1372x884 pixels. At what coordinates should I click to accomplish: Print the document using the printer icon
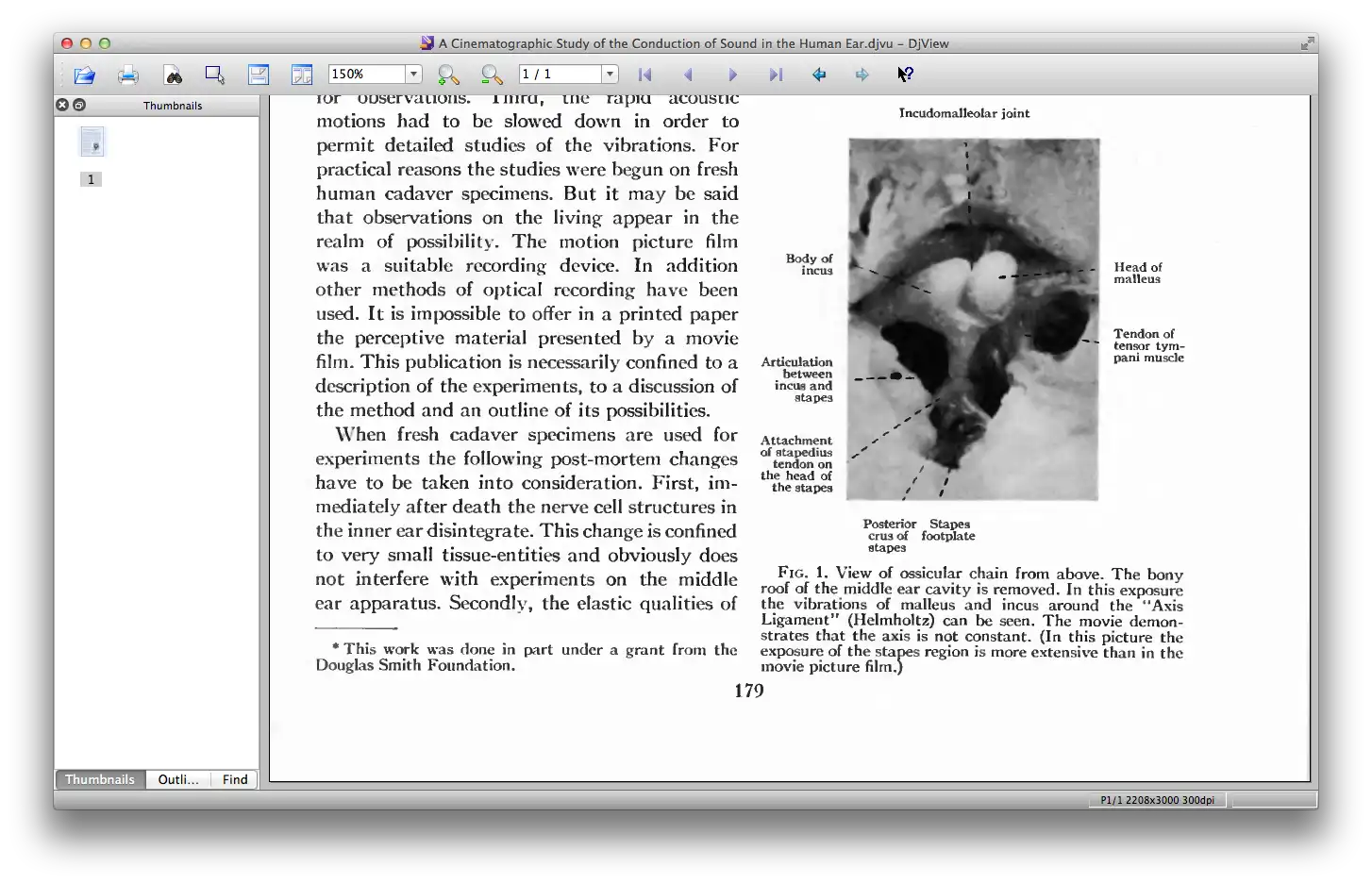click(128, 75)
